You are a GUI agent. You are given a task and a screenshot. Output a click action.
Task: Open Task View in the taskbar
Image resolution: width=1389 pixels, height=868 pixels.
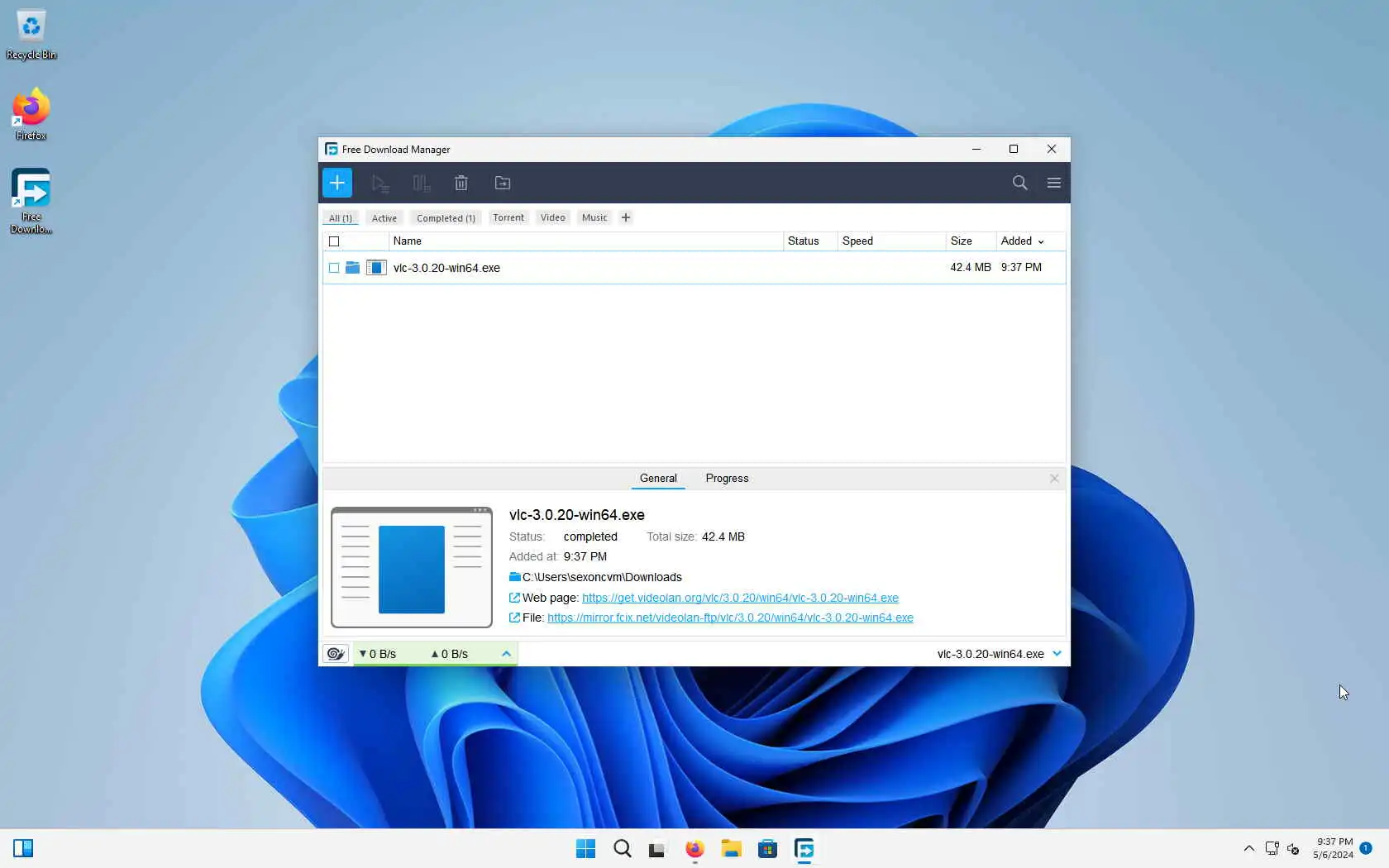(x=657, y=849)
